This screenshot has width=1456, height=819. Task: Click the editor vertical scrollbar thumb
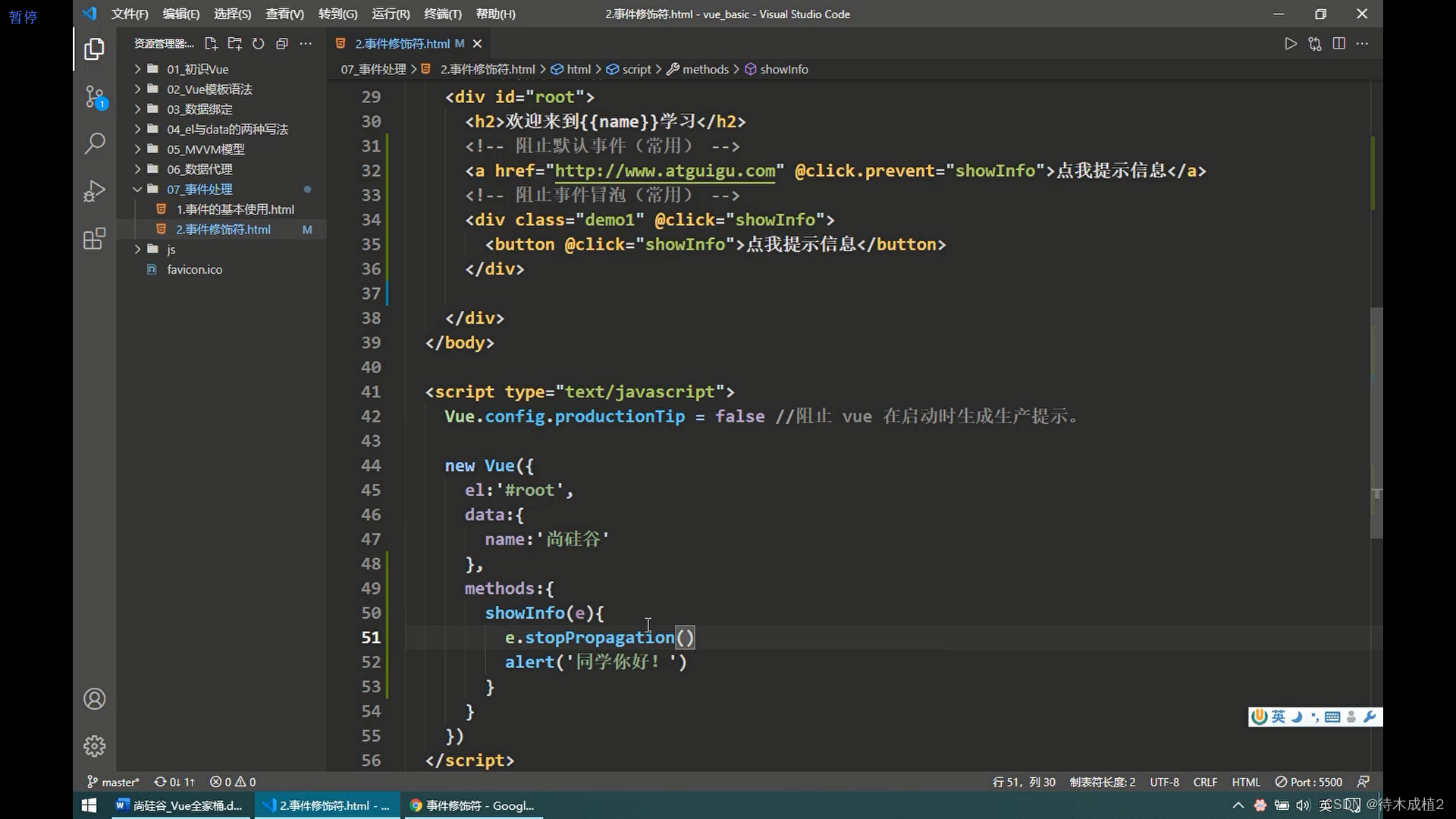pyautogui.click(x=1376, y=422)
